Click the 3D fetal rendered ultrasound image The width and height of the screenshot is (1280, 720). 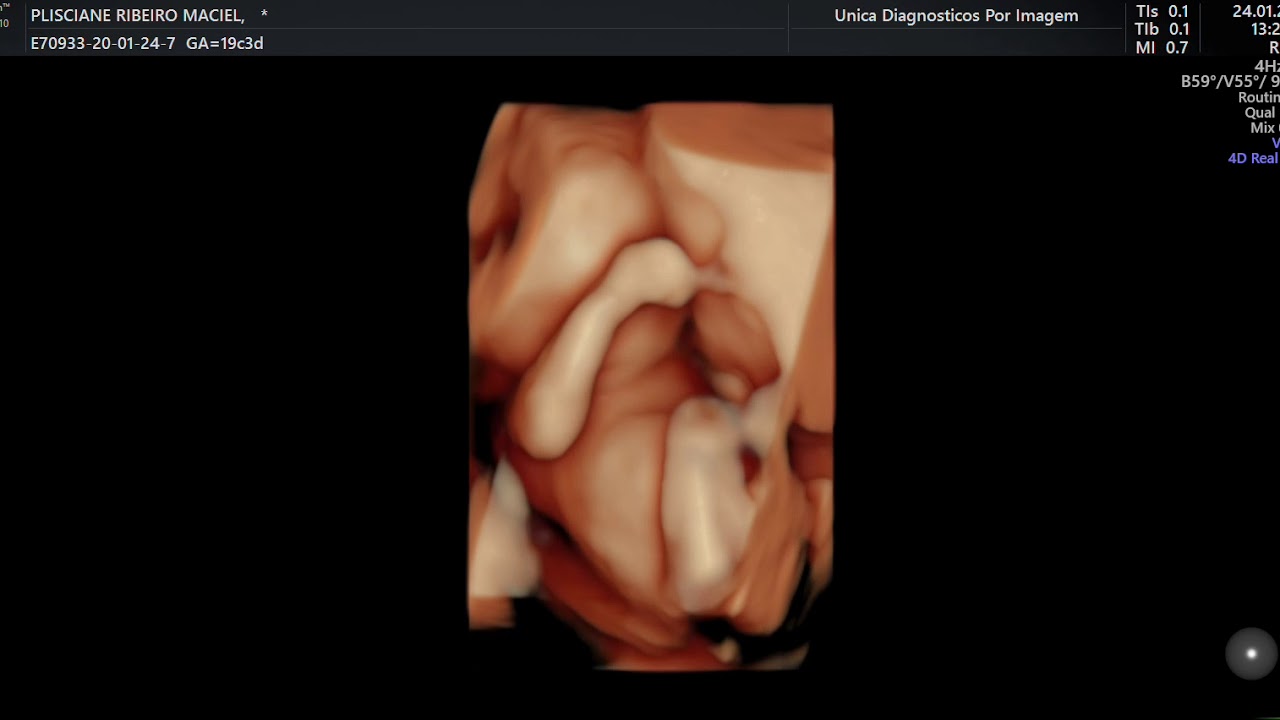click(x=651, y=385)
